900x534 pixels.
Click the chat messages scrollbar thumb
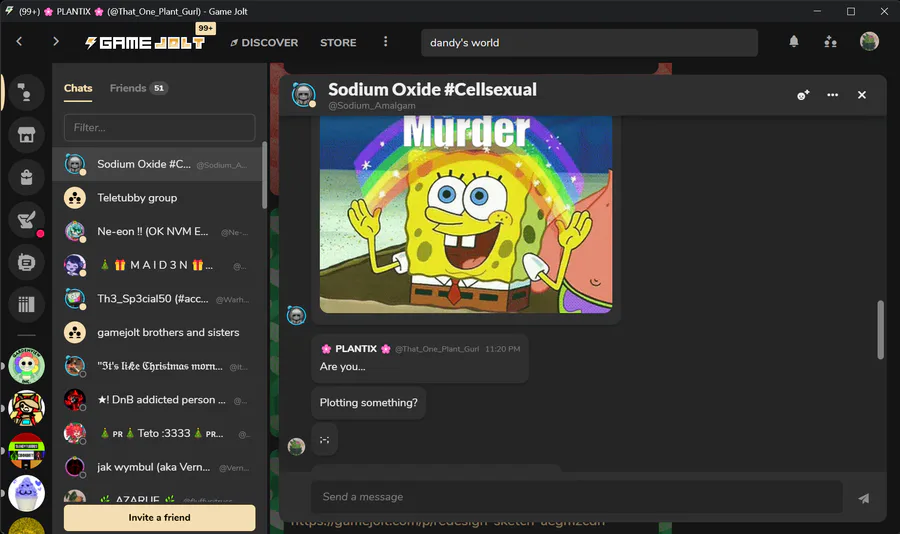pyautogui.click(x=880, y=330)
